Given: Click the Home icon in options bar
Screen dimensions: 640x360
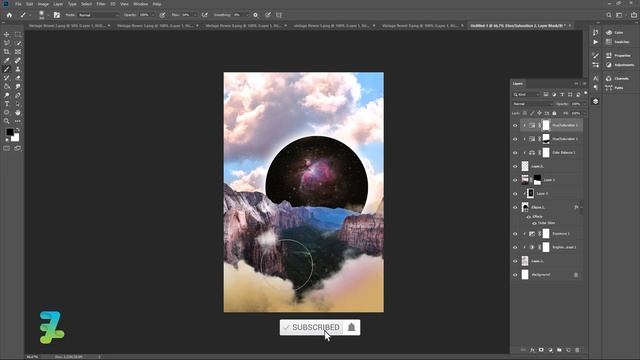Looking at the screenshot, I should [9, 15].
